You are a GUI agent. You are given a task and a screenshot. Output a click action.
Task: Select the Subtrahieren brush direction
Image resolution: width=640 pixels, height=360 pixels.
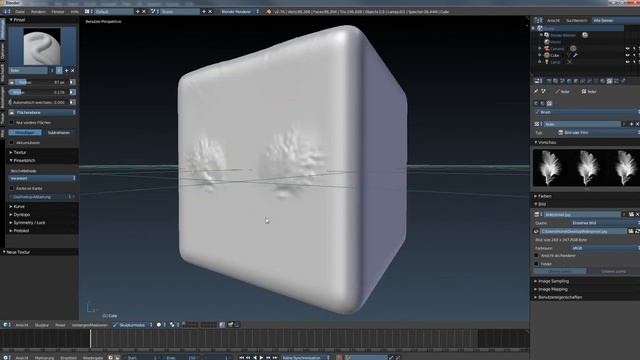click(x=59, y=133)
